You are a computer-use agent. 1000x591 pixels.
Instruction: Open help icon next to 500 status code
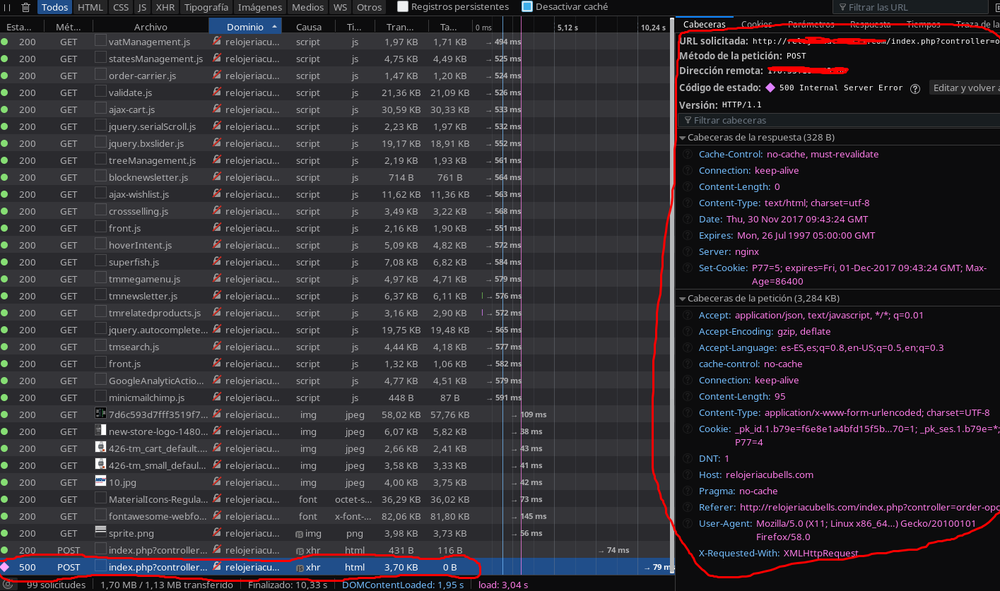(x=915, y=87)
